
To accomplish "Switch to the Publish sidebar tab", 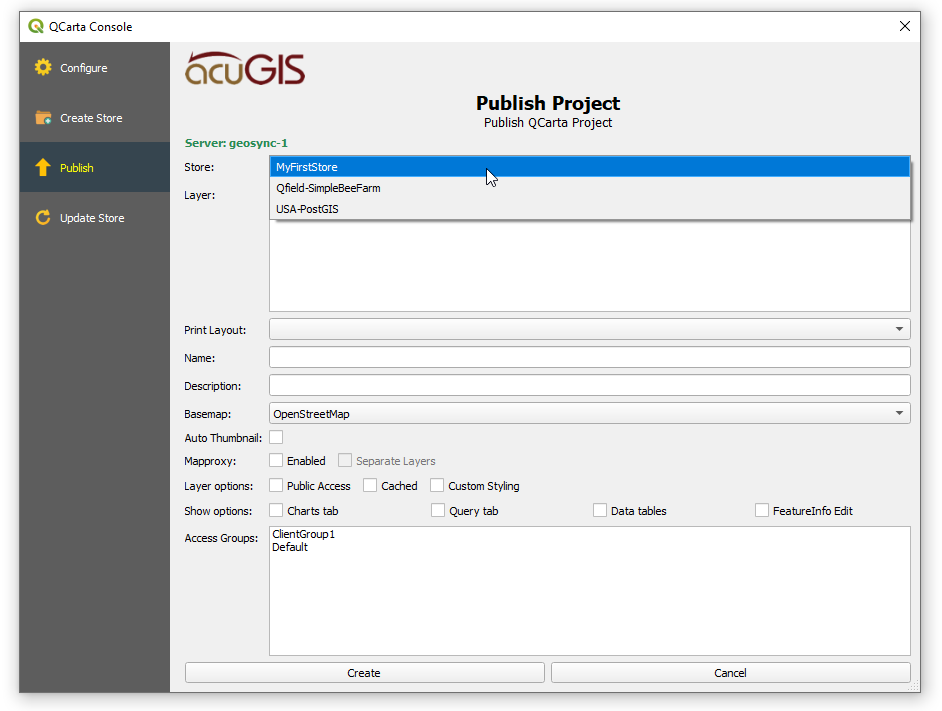I will point(94,168).
